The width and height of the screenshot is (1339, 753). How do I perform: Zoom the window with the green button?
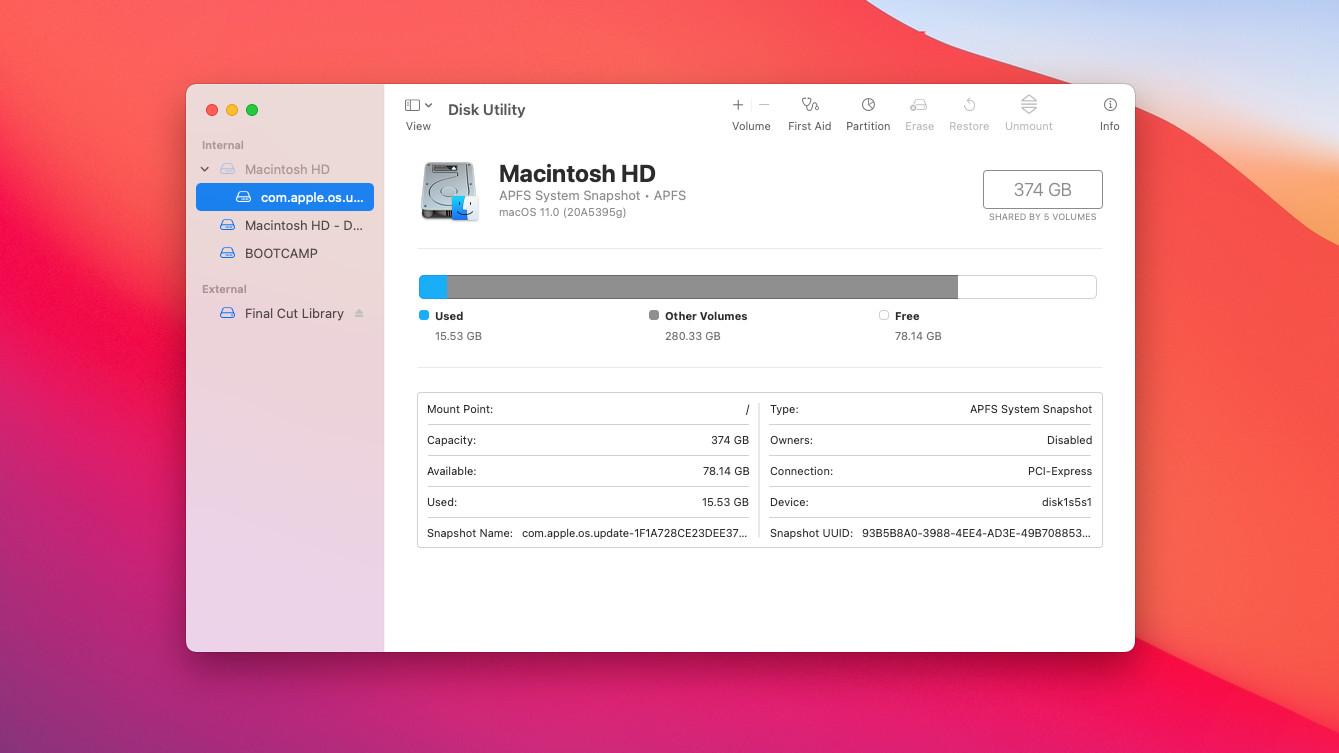point(252,110)
